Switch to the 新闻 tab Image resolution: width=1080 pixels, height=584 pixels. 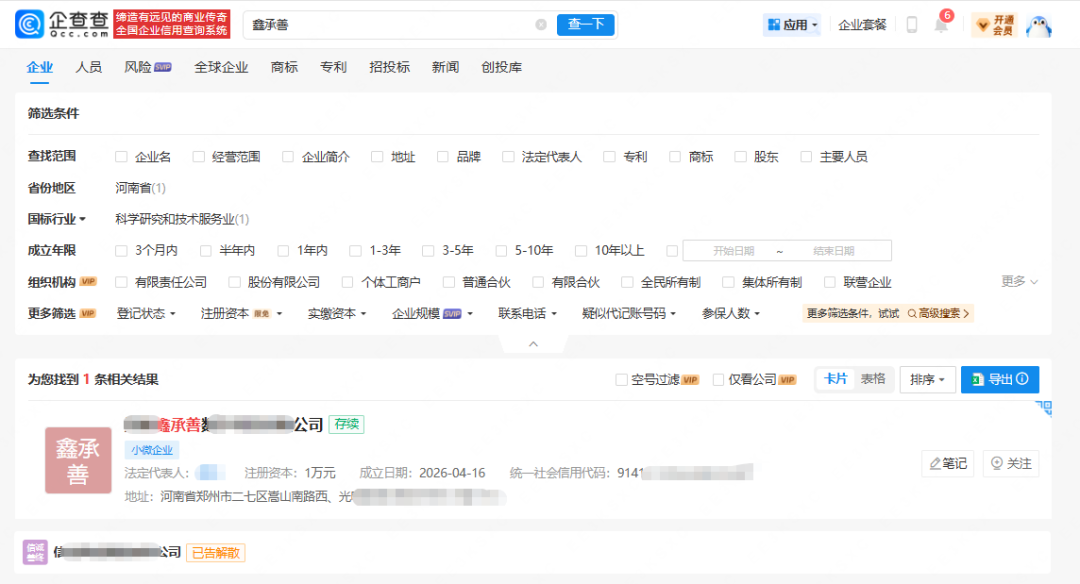pyautogui.click(x=445, y=67)
